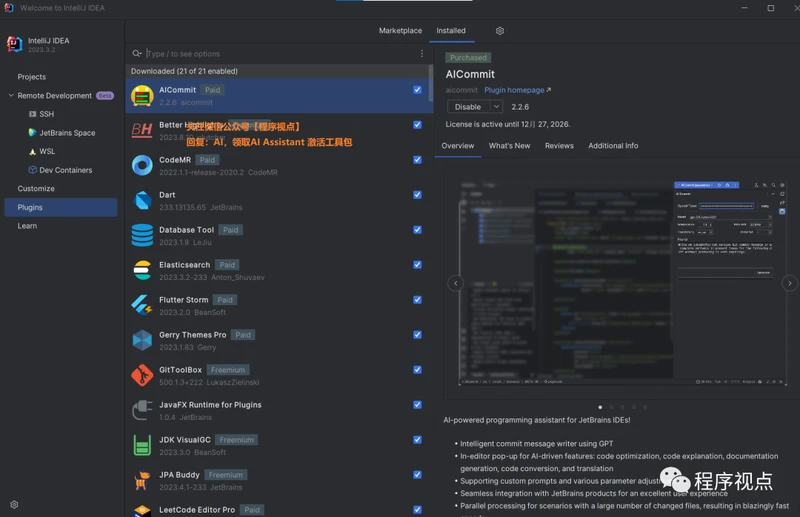This screenshot has height=517, width=800.
Task: Click the JPA Buddy plugin icon
Action: tap(142, 480)
